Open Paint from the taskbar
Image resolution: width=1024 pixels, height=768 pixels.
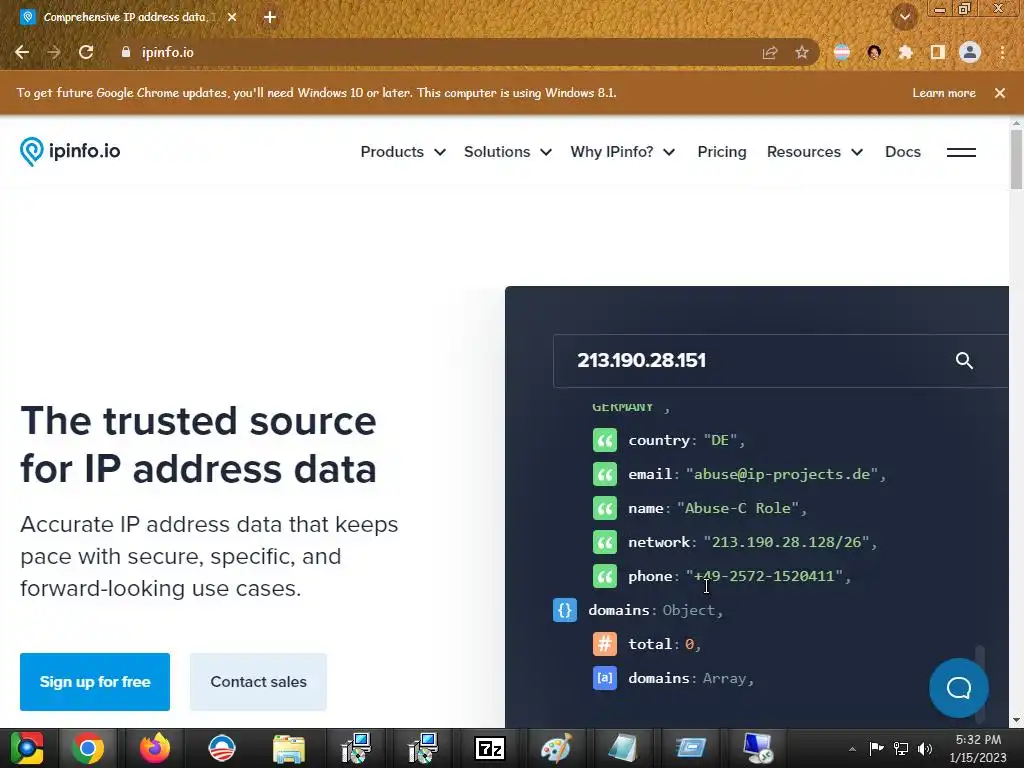click(x=556, y=748)
